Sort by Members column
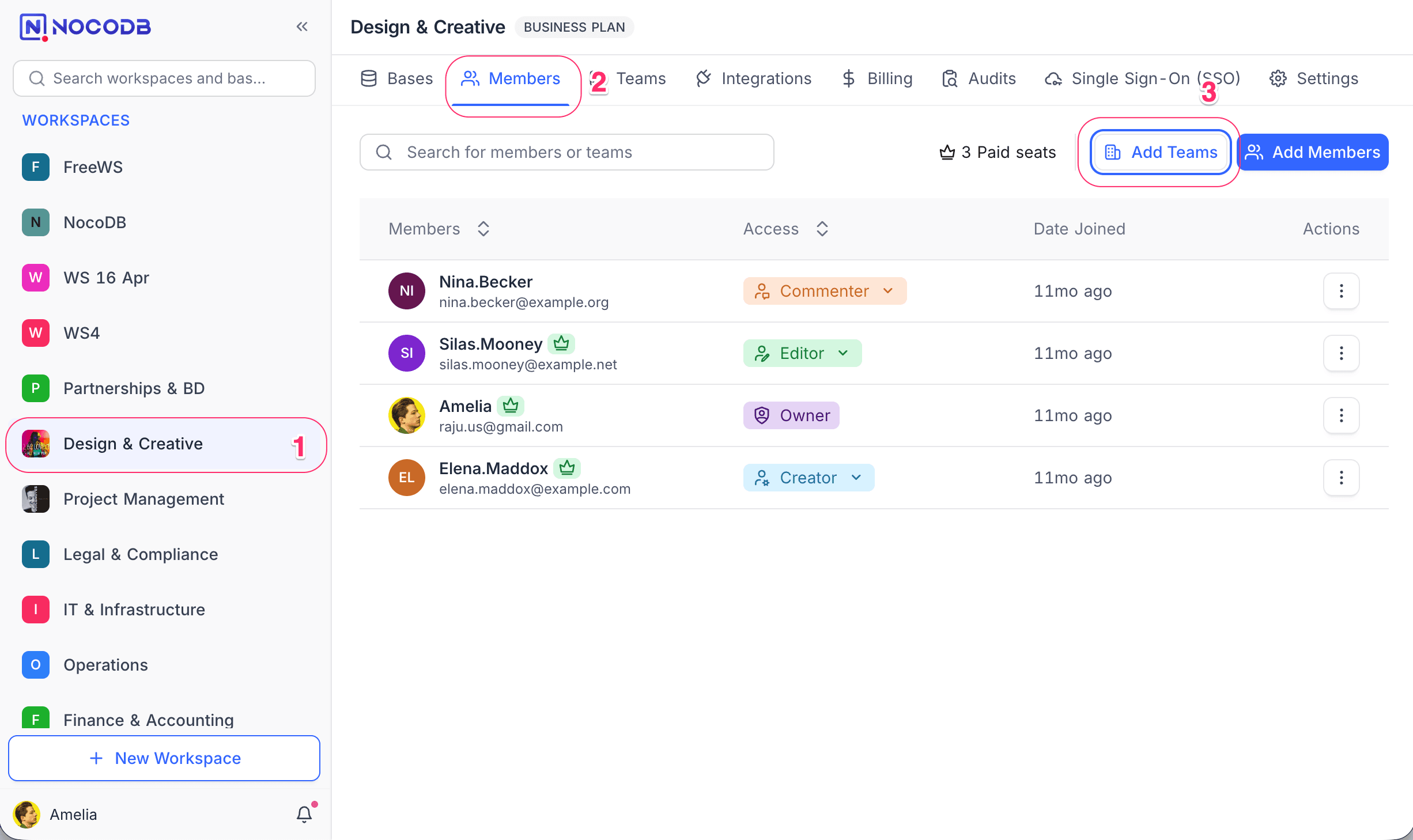The image size is (1413, 840). click(483, 229)
